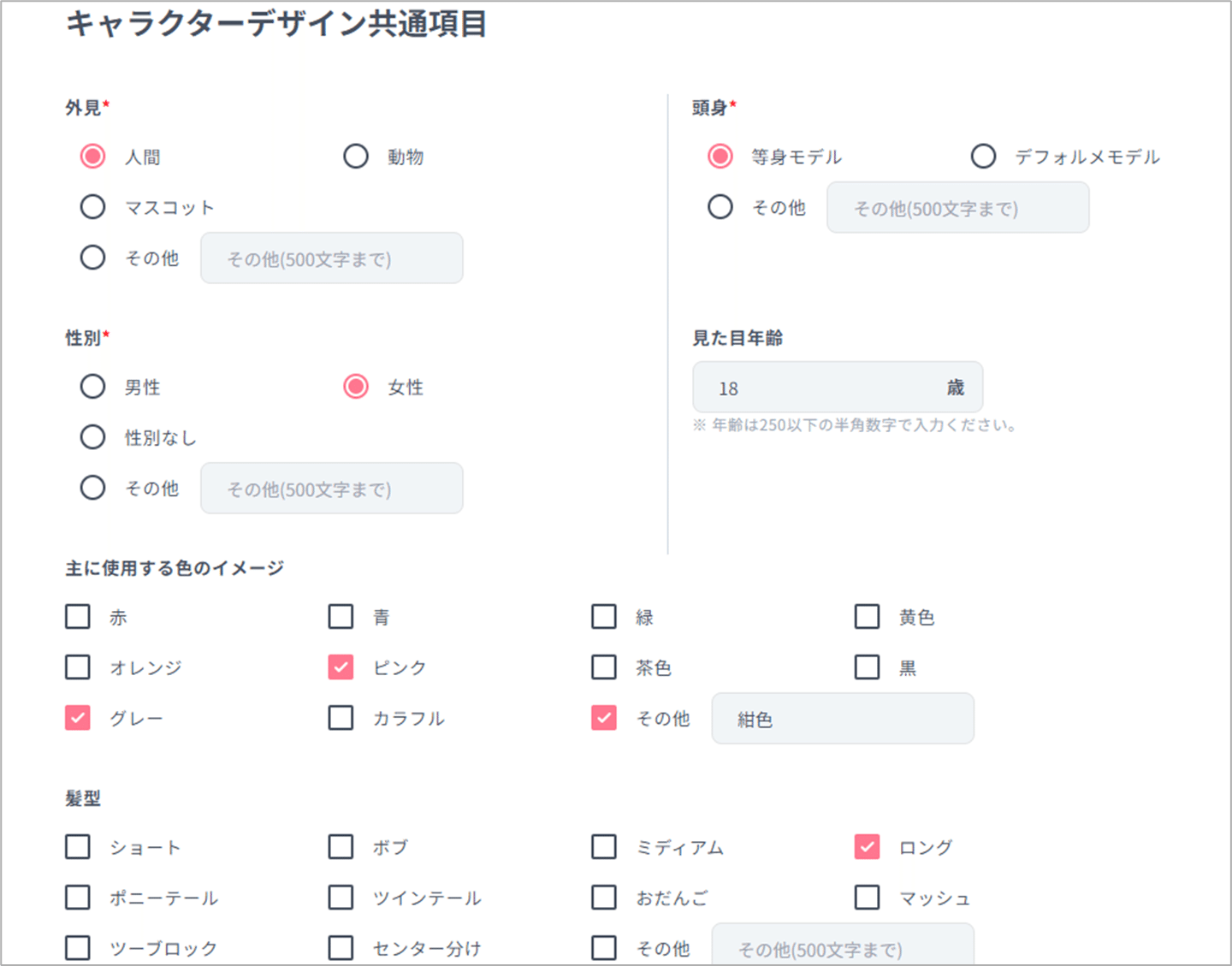
Task: Check the おだんご hairstyle box
Action: pos(603,897)
